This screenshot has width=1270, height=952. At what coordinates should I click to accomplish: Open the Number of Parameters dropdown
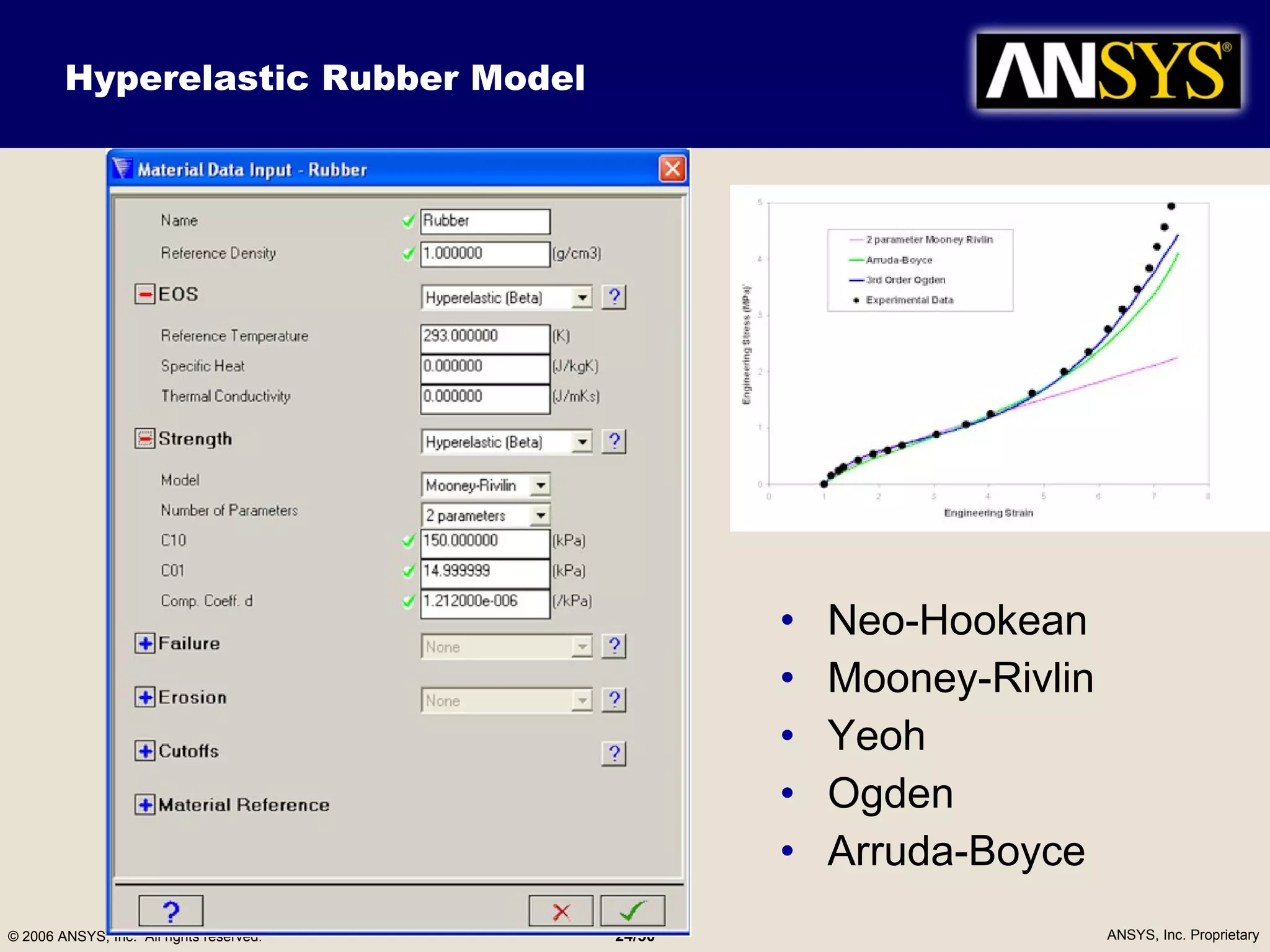(x=486, y=516)
